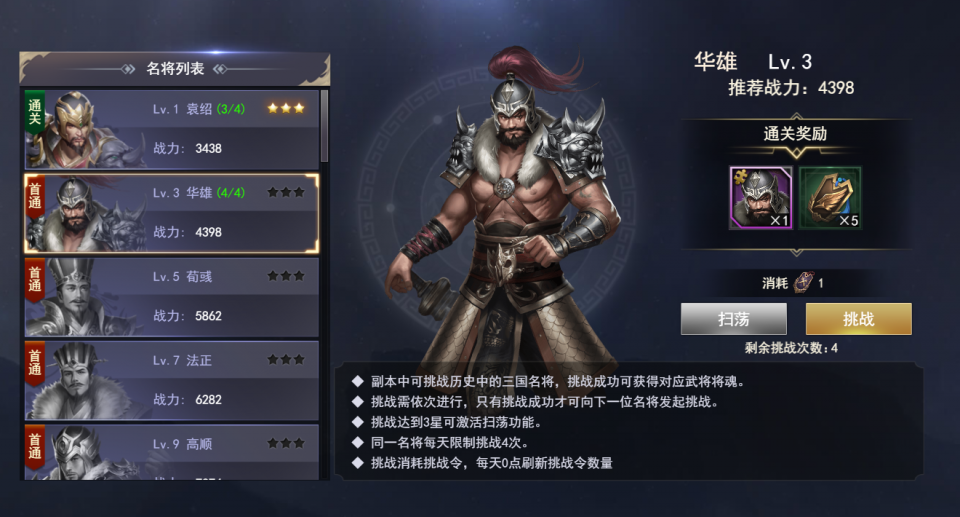Click the green shield reward item icon
960x517 pixels.
click(x=830, y=198)
